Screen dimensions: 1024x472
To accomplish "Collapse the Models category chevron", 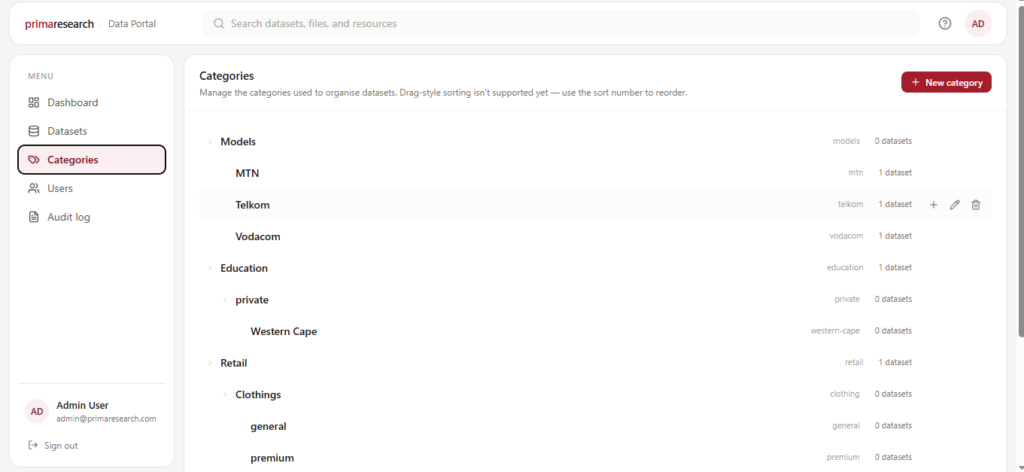I will [210, 142].
